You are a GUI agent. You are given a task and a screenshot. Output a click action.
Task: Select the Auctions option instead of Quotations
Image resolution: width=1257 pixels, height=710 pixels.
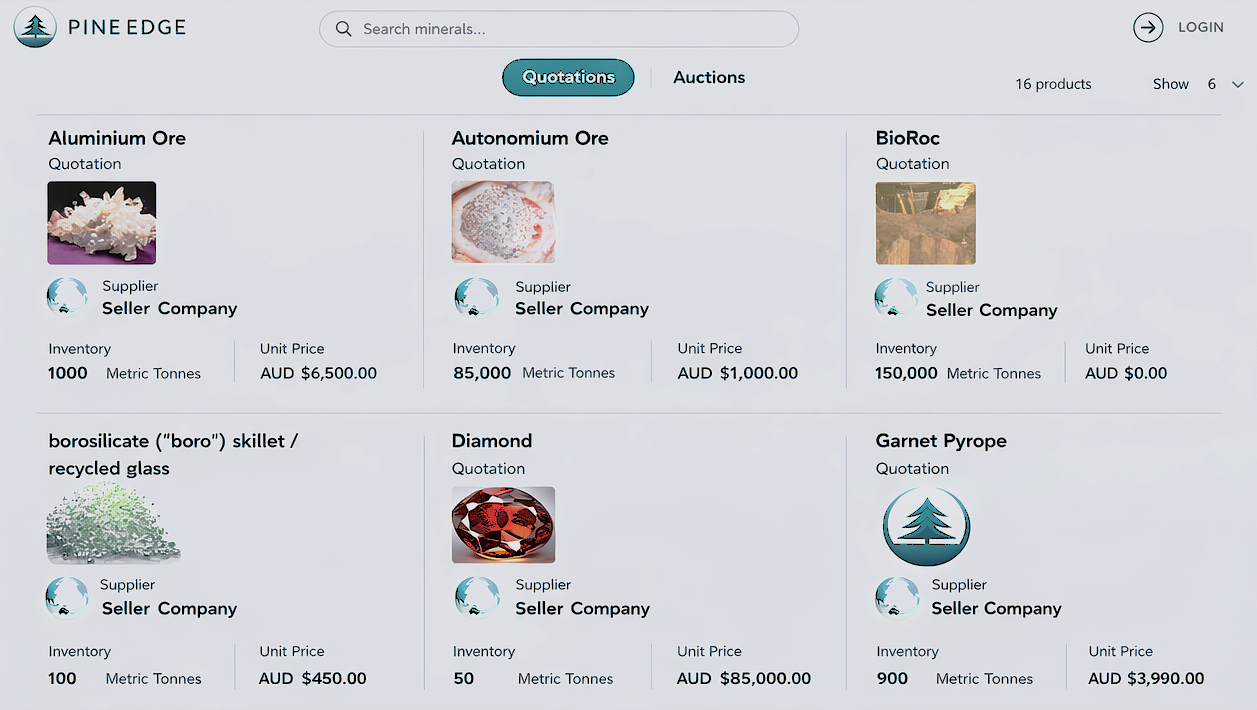[709, 77]
